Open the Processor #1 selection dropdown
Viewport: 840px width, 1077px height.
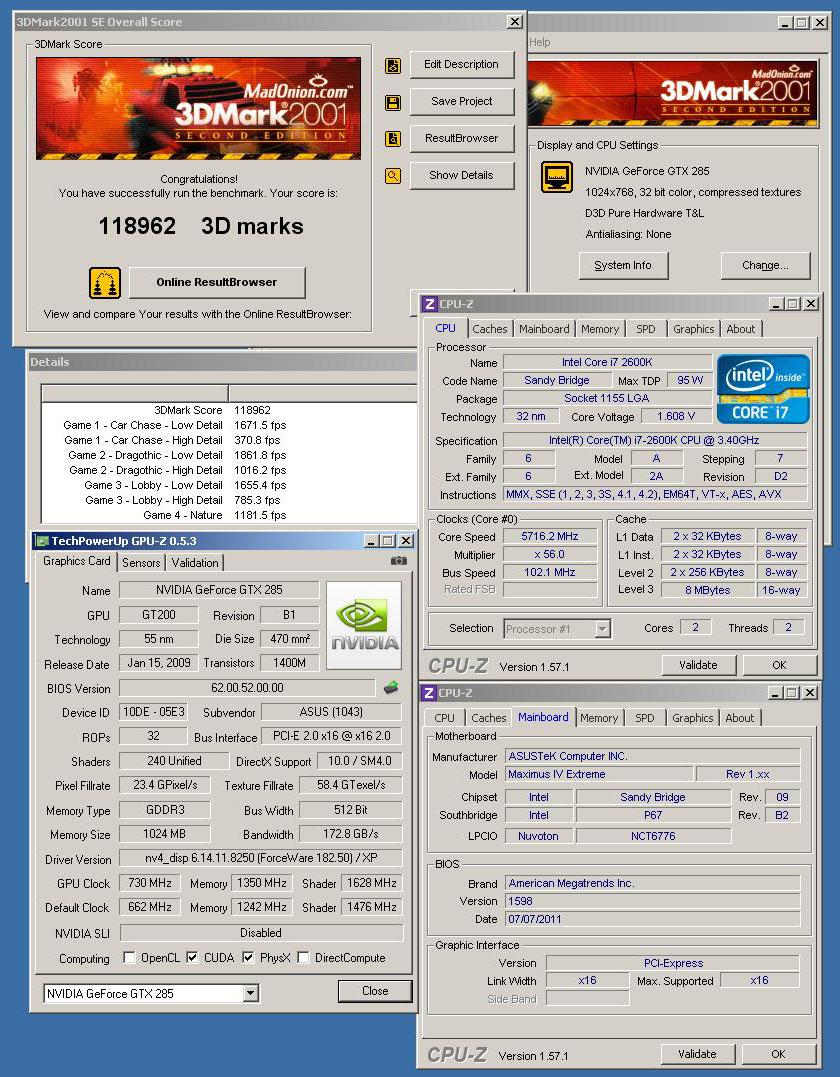click(x=602, y=628)
